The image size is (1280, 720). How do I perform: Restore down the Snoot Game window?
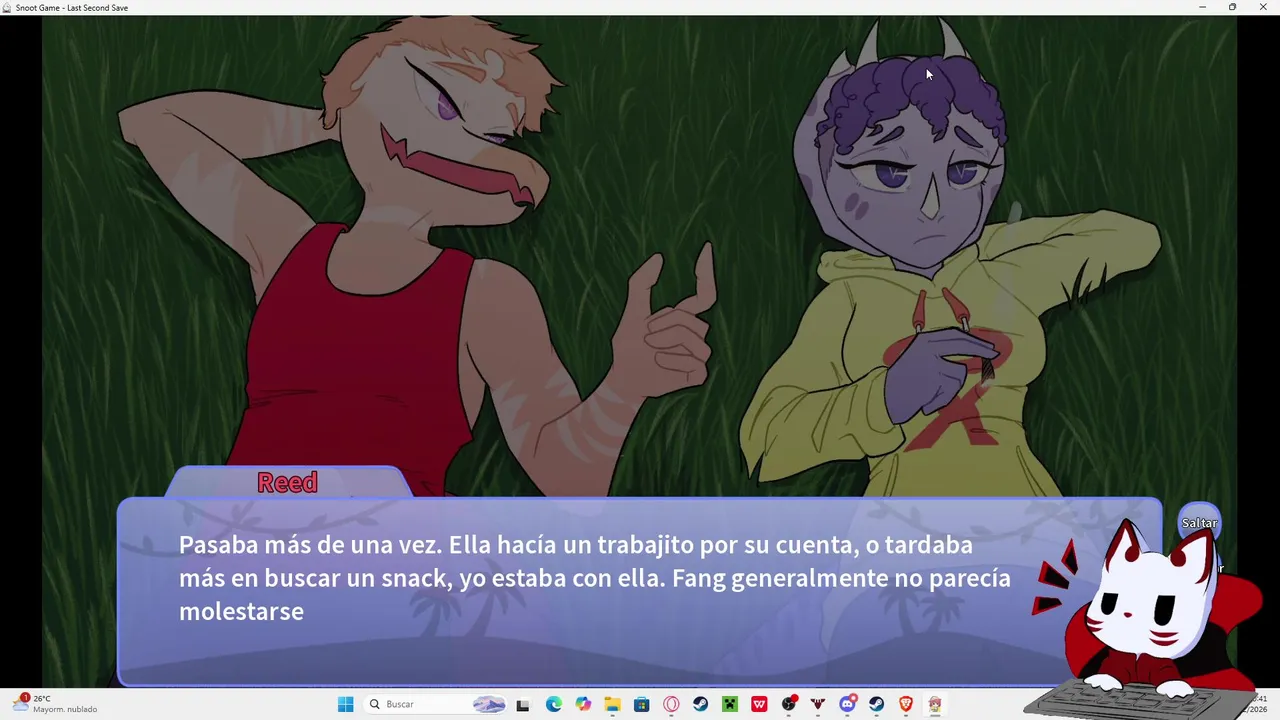(1232, 7)
